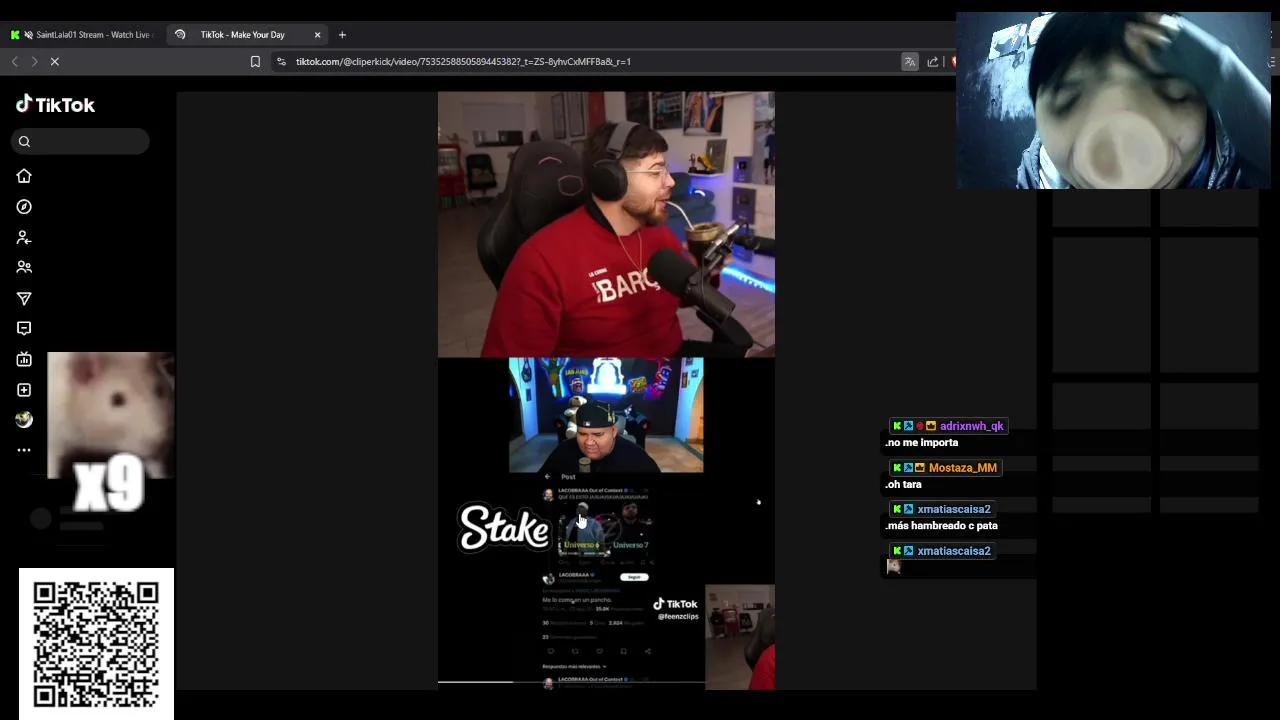Open the More three-dots menu
The image size is (1280, 720).
(24, 450)
